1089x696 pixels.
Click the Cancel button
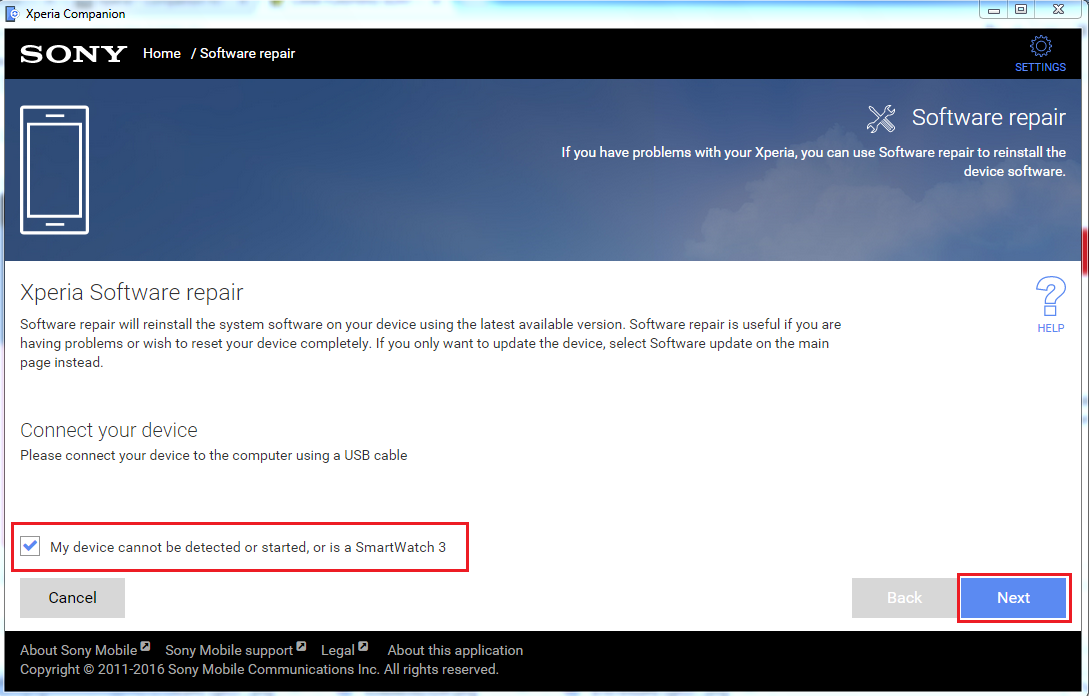pos(72,597)
